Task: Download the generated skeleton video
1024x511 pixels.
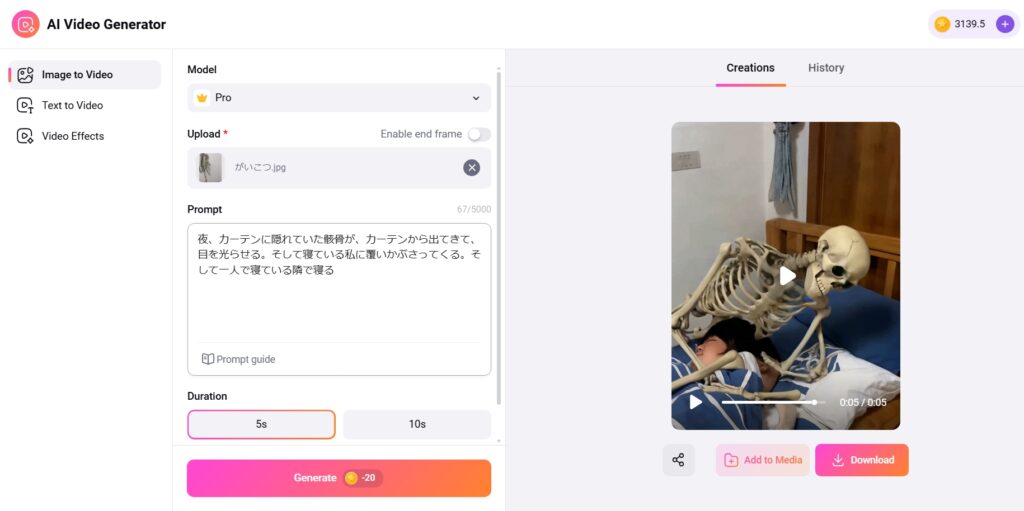Action: (x=861, y=460)
